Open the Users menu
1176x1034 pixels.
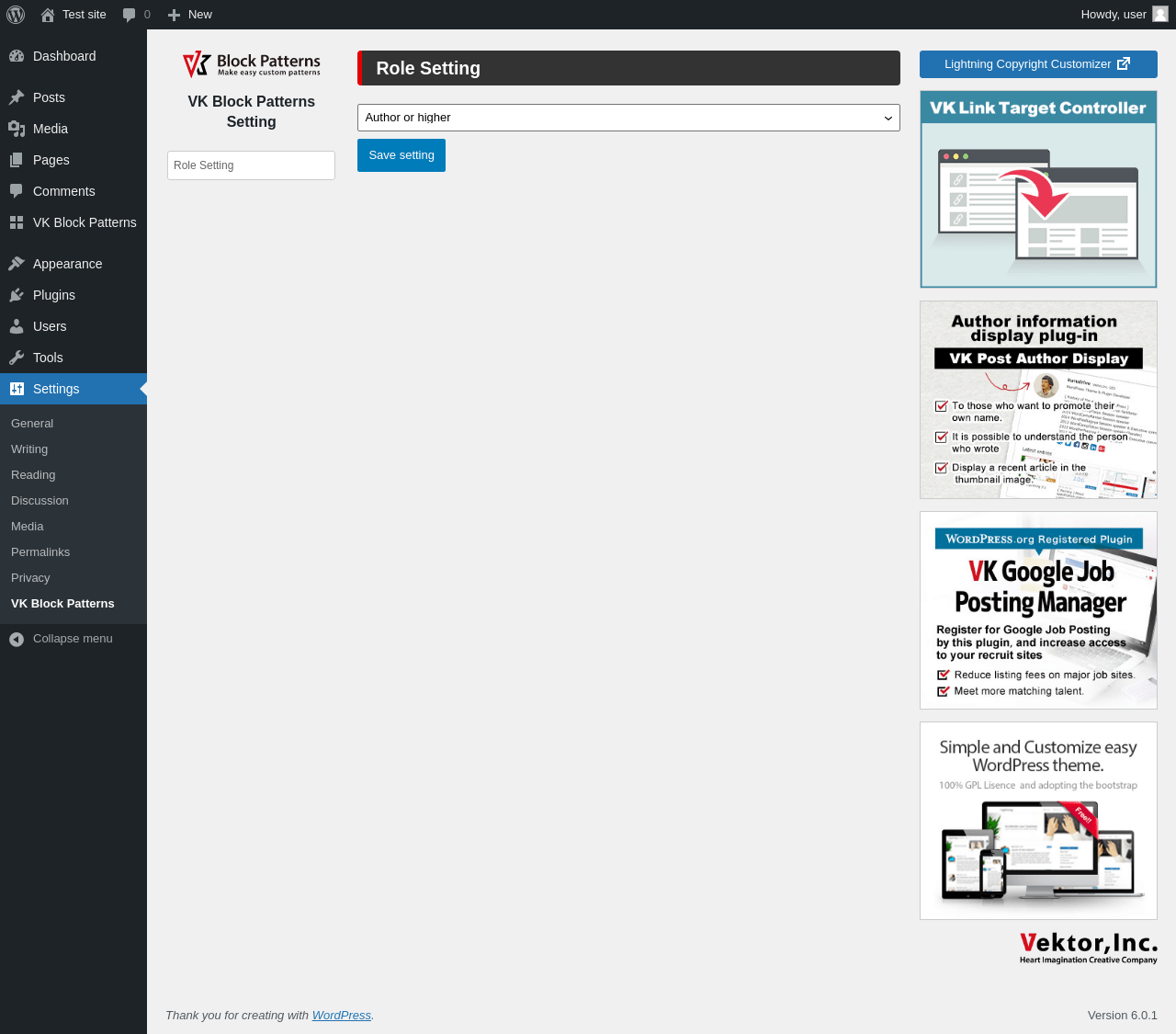pyautogui.click(x=73, y=326)
